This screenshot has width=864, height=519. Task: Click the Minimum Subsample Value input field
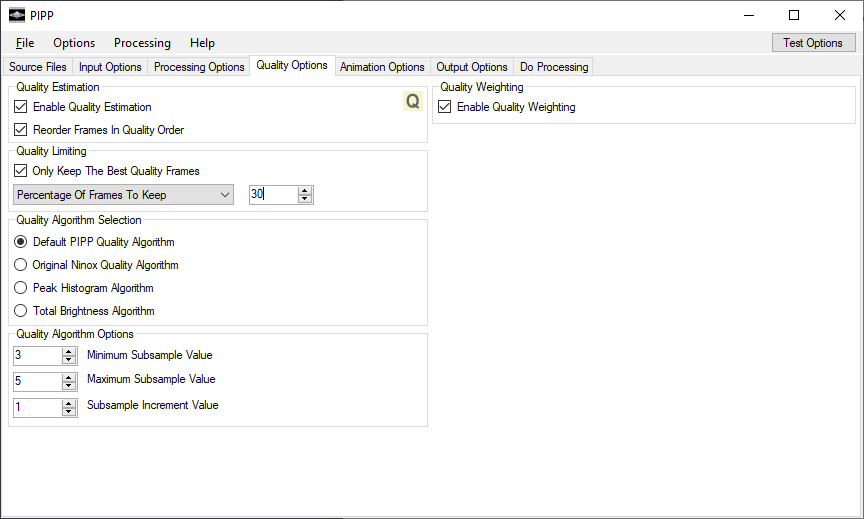tap(37, 355)
